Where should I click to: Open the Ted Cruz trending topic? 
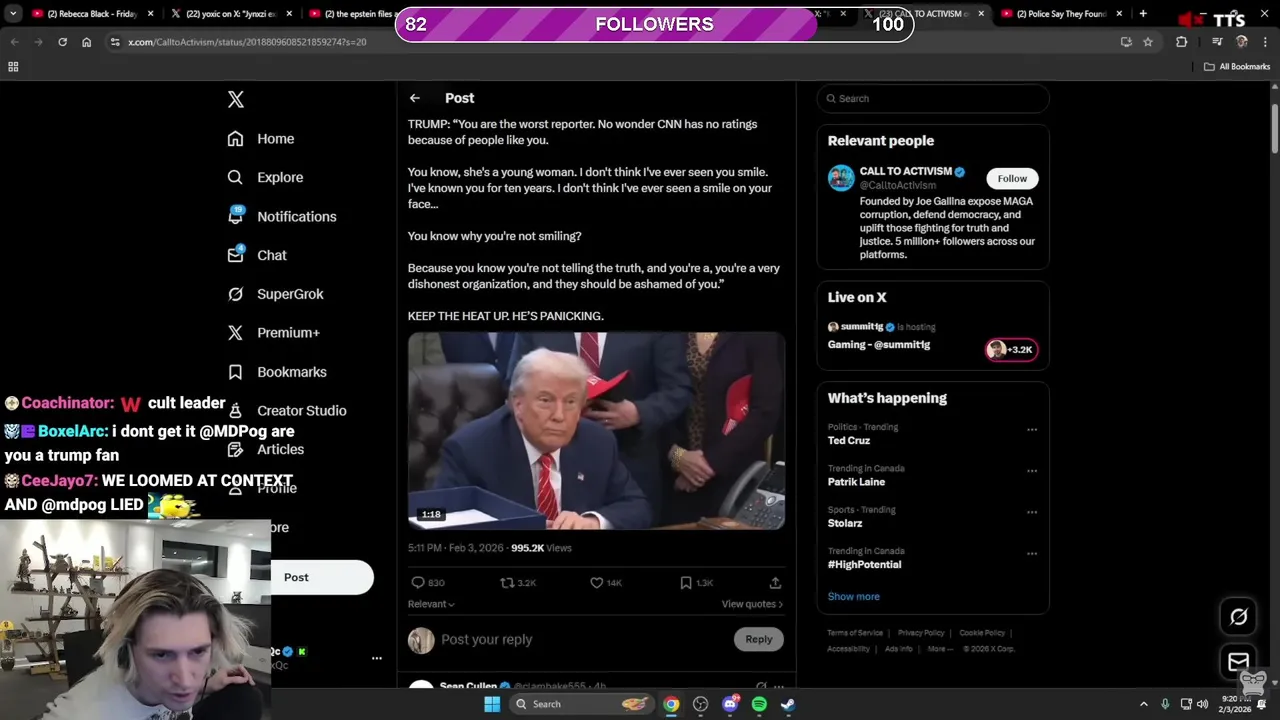tap(849, 441)
